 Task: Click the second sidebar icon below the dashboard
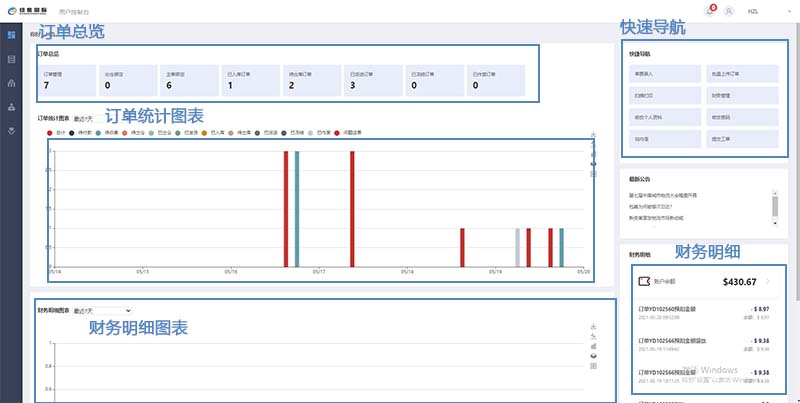click(11, 60)
